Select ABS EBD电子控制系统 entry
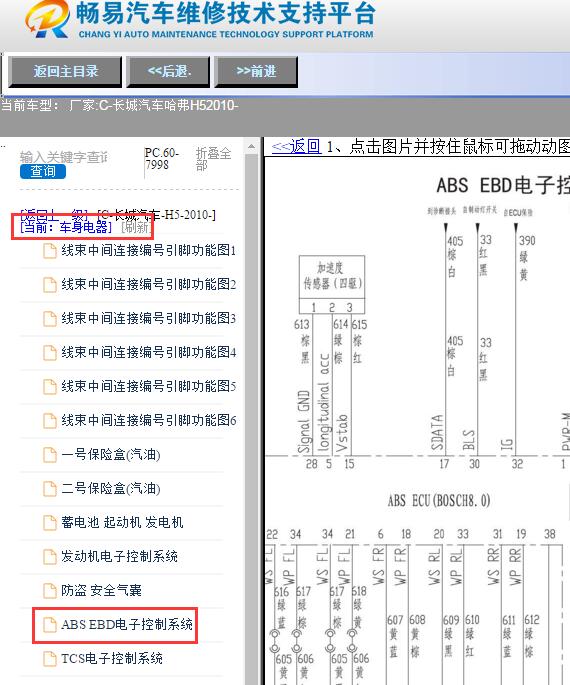 pos(127,624)
